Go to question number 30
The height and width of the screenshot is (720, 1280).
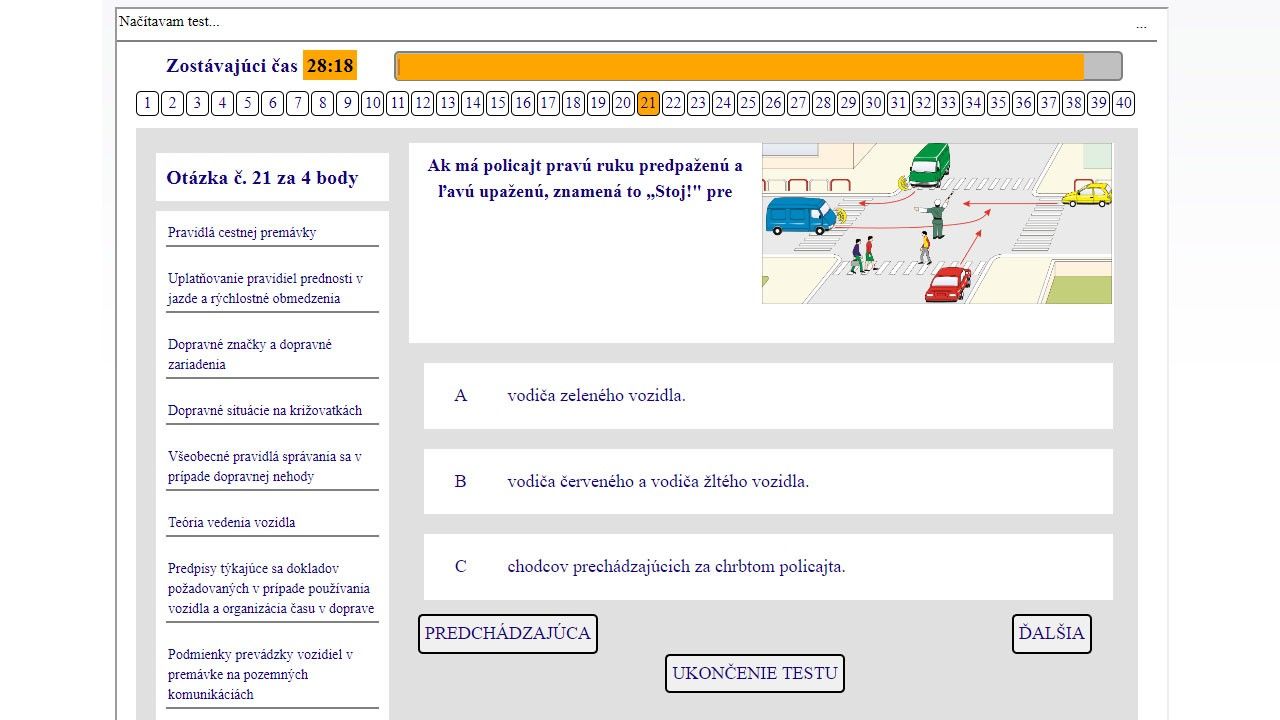(x=873, y=103)
